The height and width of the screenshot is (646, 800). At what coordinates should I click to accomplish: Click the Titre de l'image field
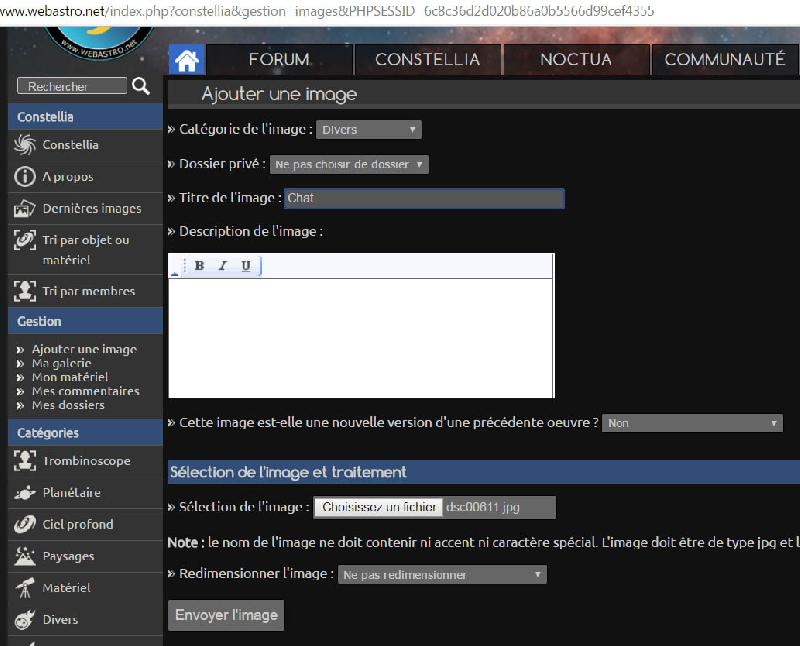coord(424,198)
